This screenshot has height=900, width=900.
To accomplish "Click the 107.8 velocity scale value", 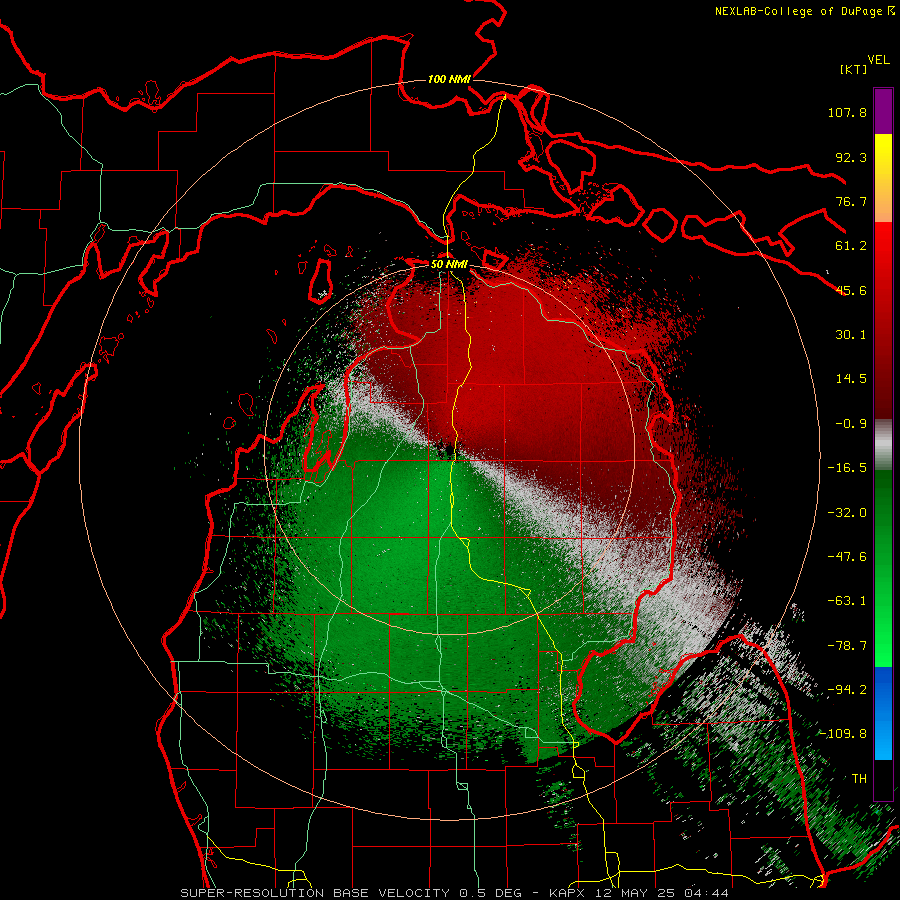I will (847, 112).
